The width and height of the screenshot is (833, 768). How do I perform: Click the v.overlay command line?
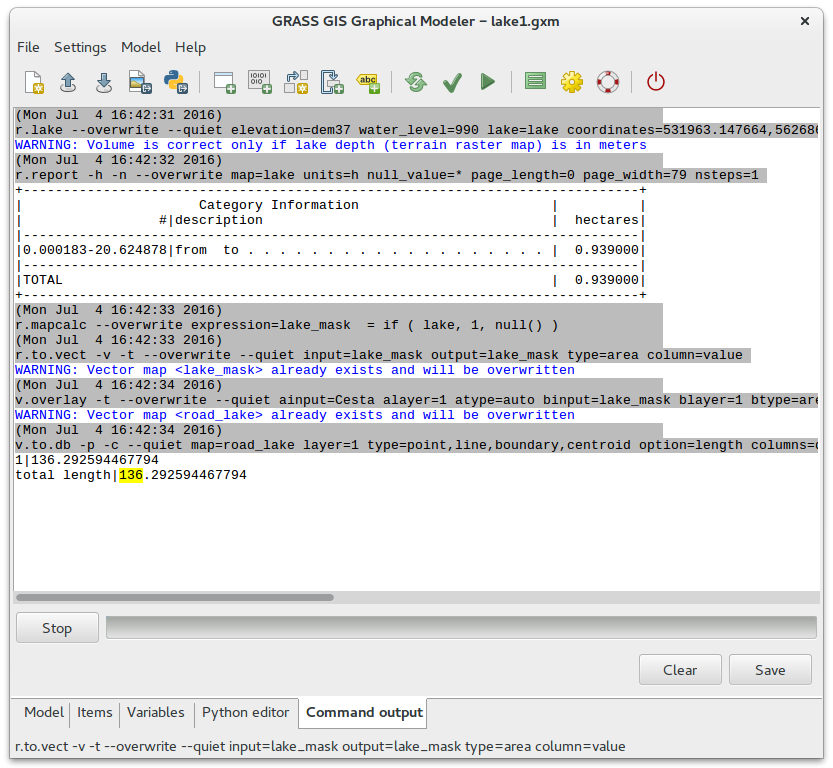pyautogui.click(x=416, y=400)
